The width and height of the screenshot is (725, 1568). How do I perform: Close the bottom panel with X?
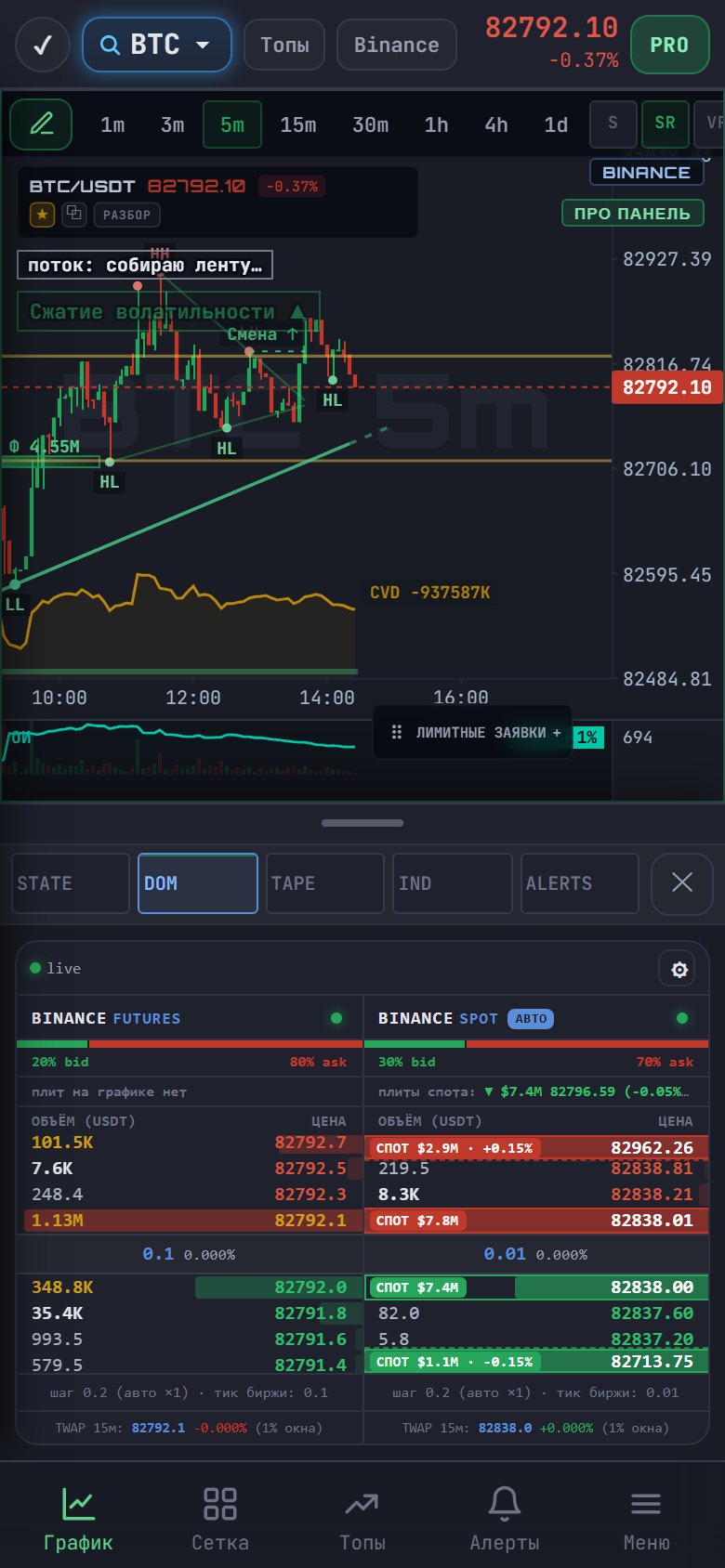(681, 882)
